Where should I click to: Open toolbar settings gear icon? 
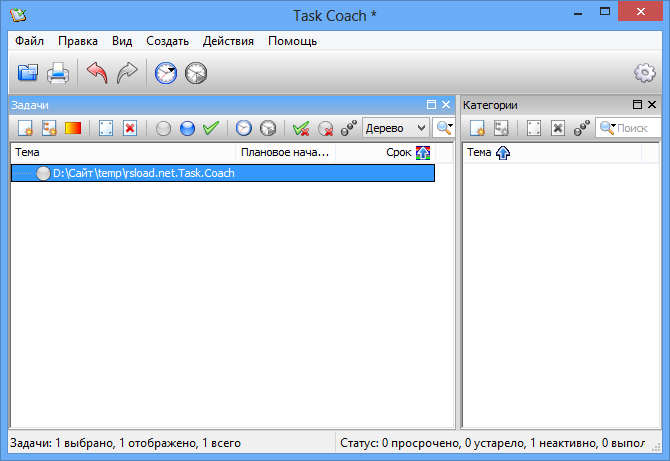coord(645,73)
